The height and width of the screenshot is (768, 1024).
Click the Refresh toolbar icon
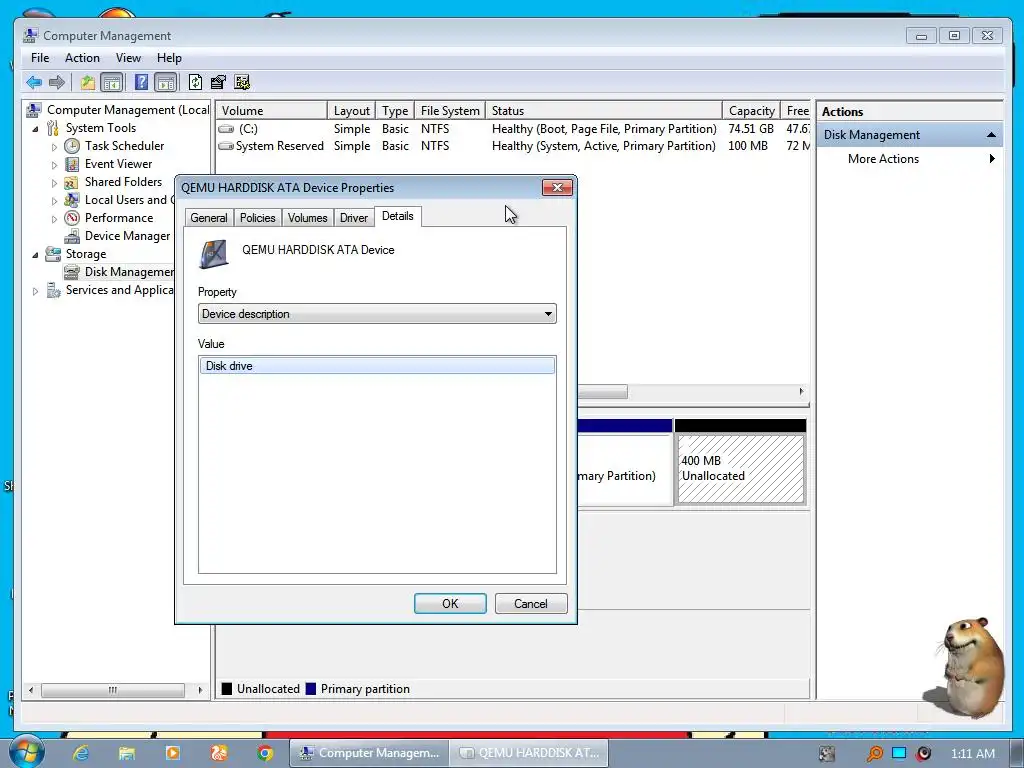pyautogui.click(x=195, y=82)
